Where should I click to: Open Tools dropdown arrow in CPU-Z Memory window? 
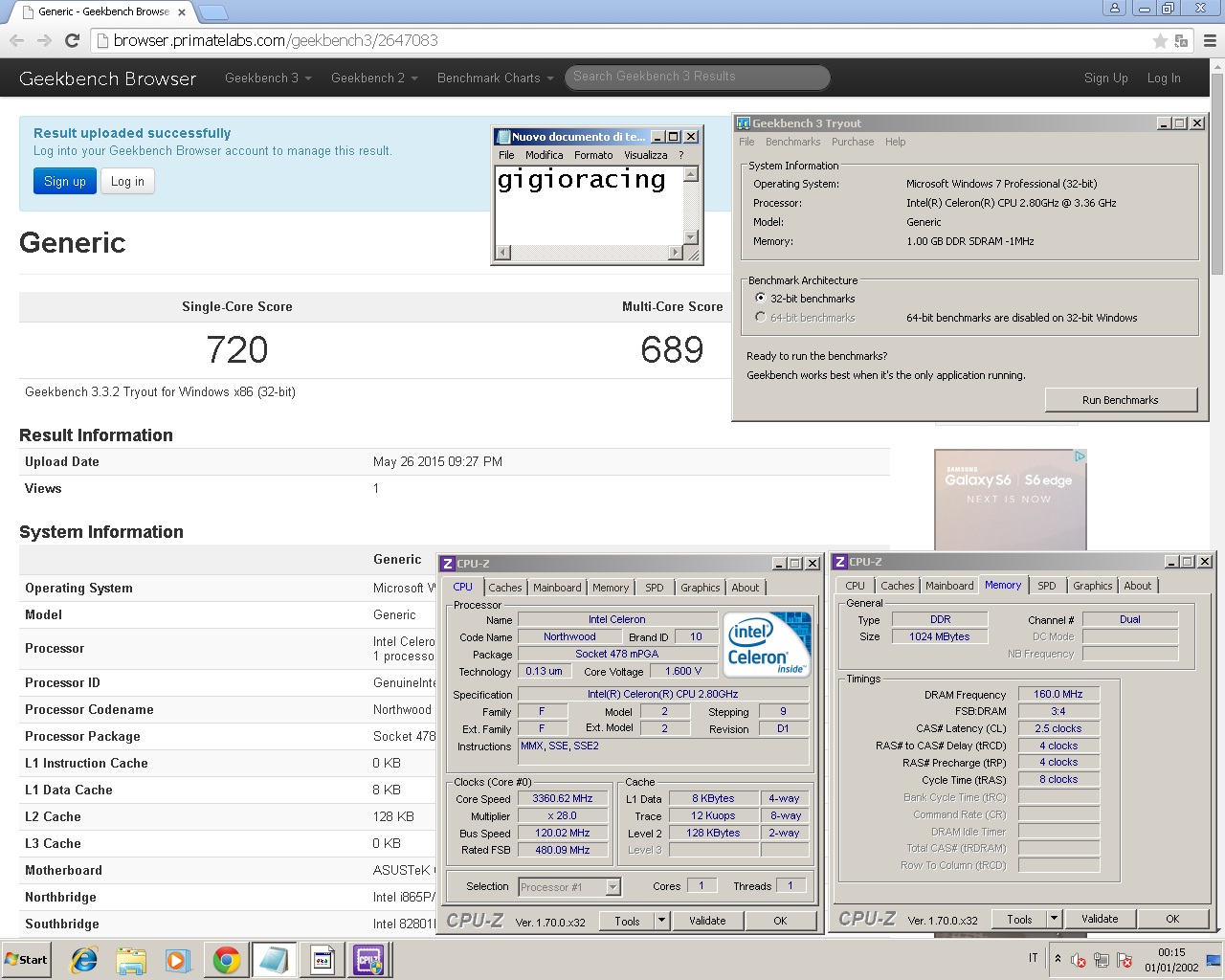pyautogui.click(x=1054, y=919)
